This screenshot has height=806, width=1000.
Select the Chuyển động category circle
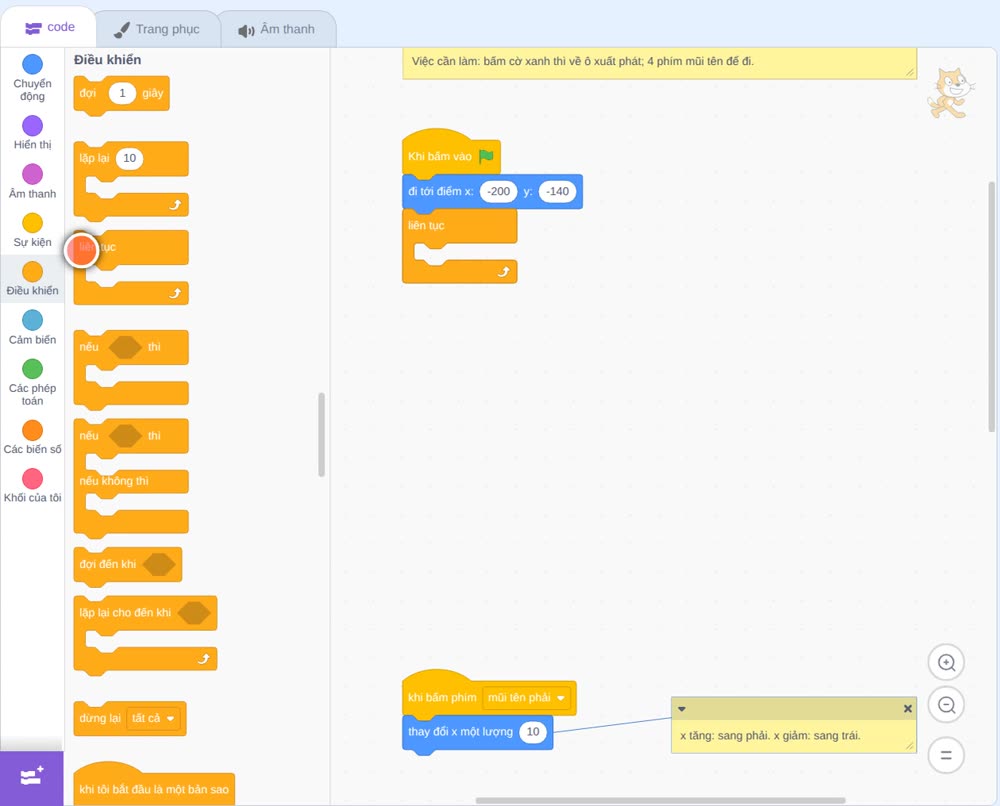coord(33,64)
